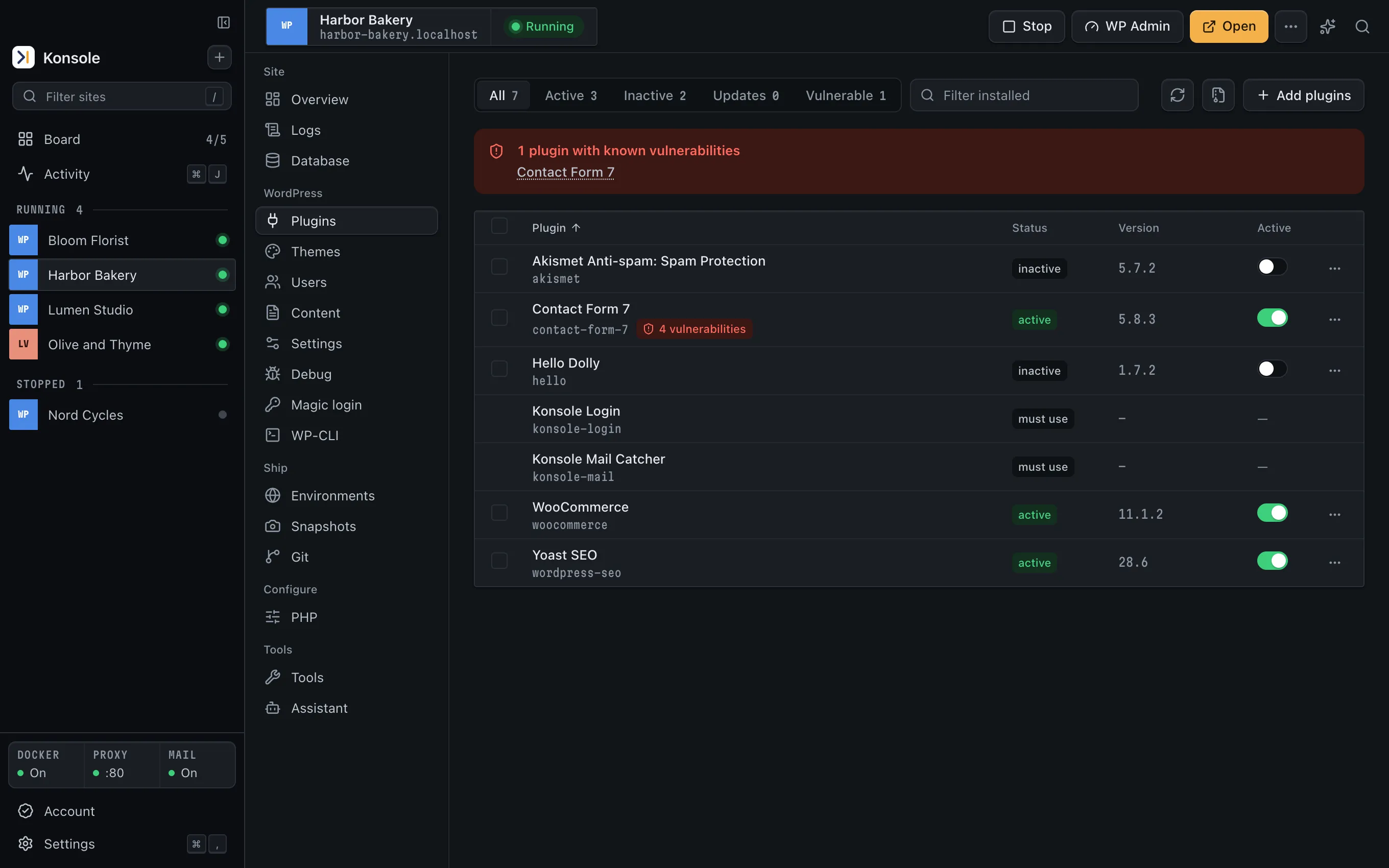Open the Assistant section
1389x868 pixels.
click(346, 708)
